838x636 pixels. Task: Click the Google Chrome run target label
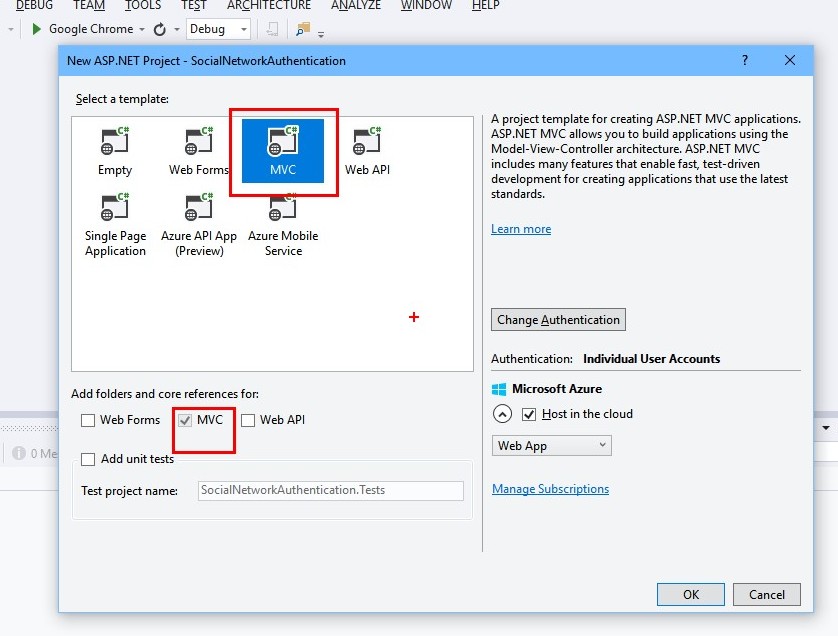click(x=91, y=29)
